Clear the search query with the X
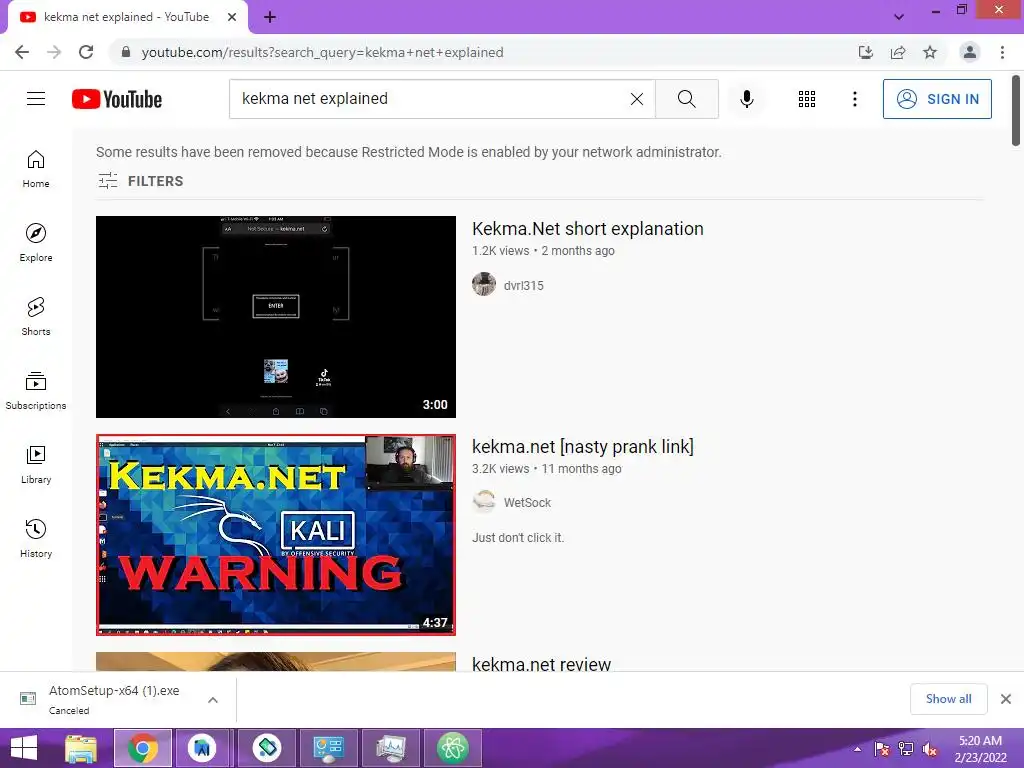This screenshot has height=768, width=1024. tap(637, 99)
